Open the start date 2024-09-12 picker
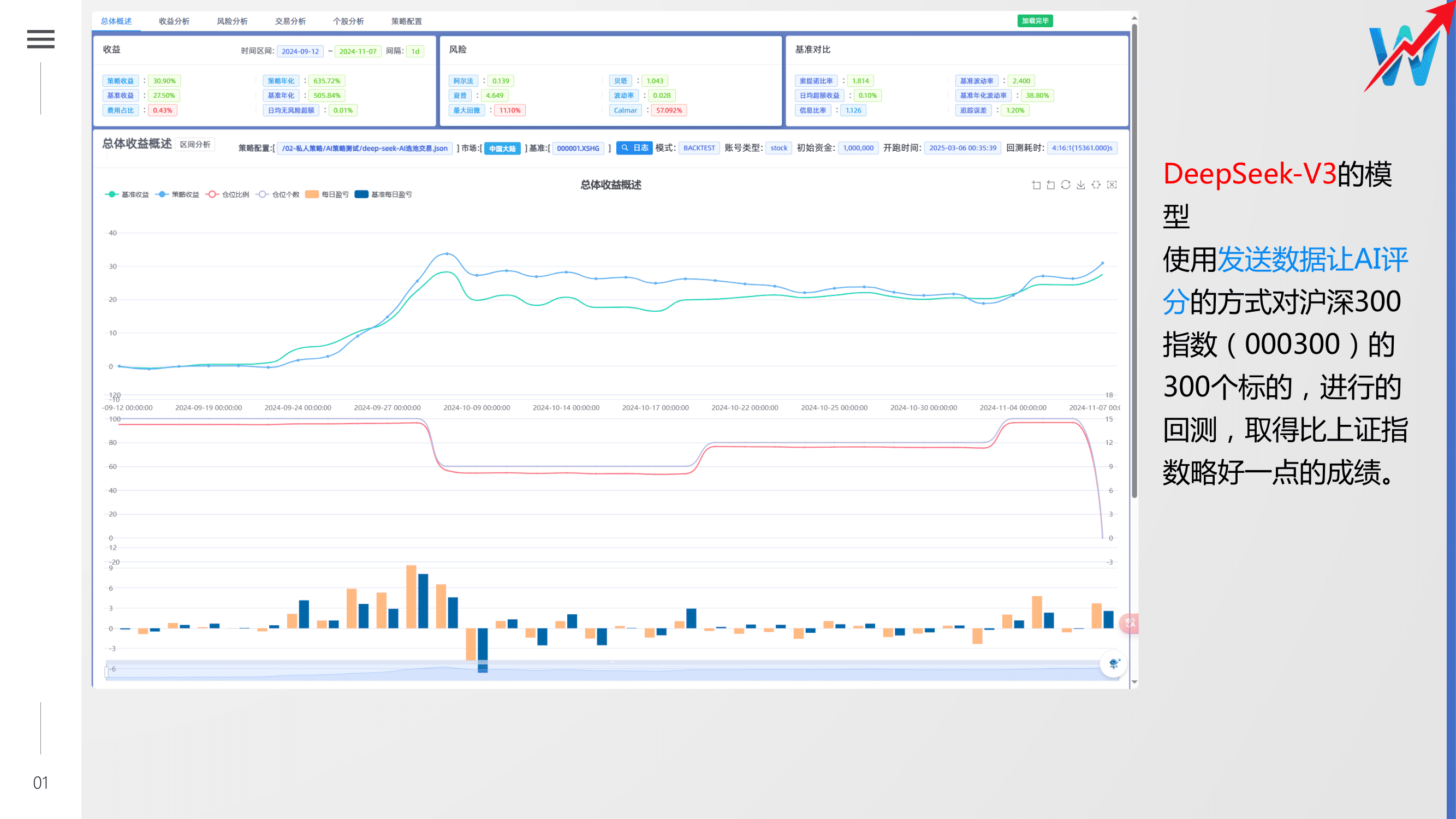 tap(300, 51)
